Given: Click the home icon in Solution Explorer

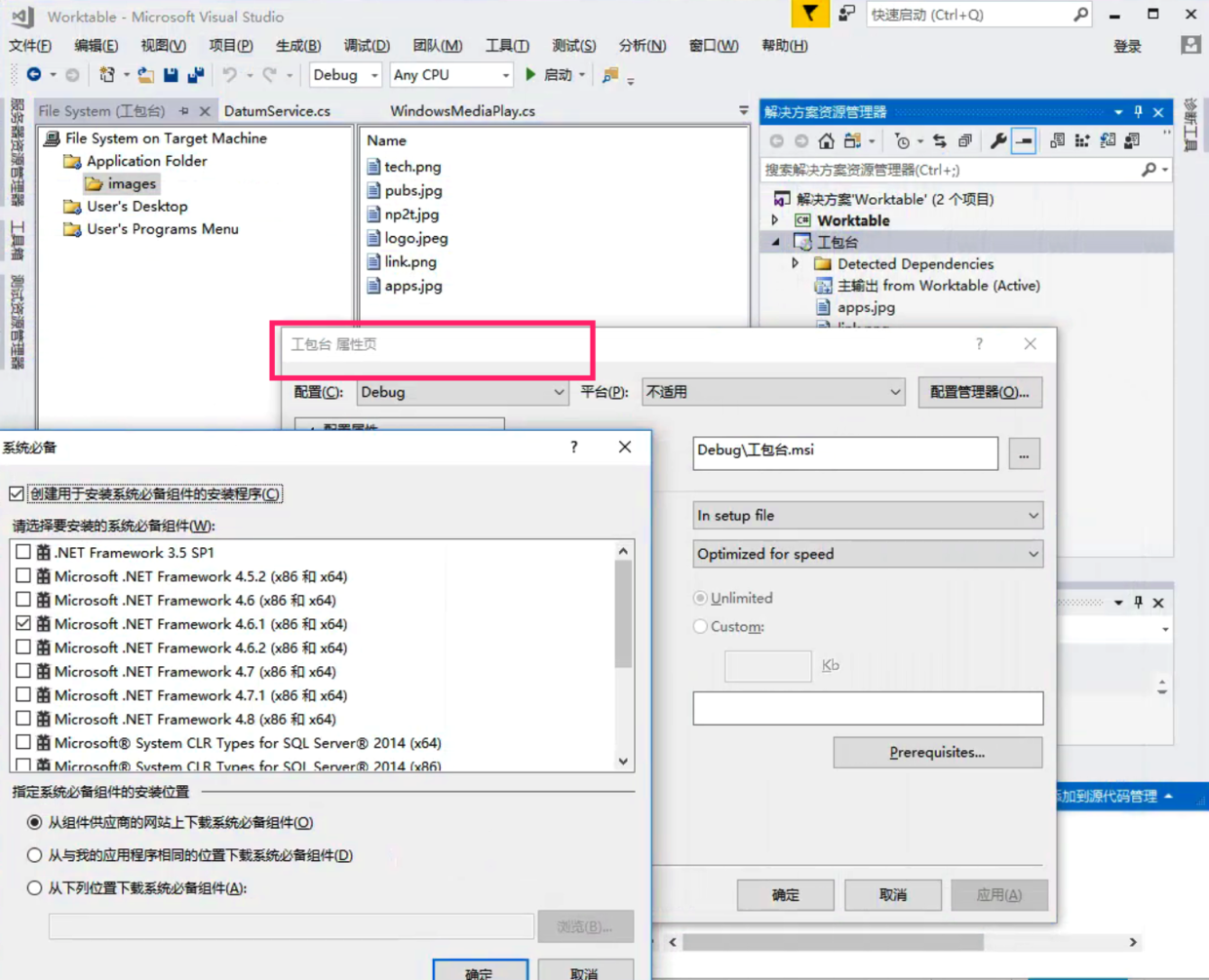Looking at the screenshot, I should (826, 141).
